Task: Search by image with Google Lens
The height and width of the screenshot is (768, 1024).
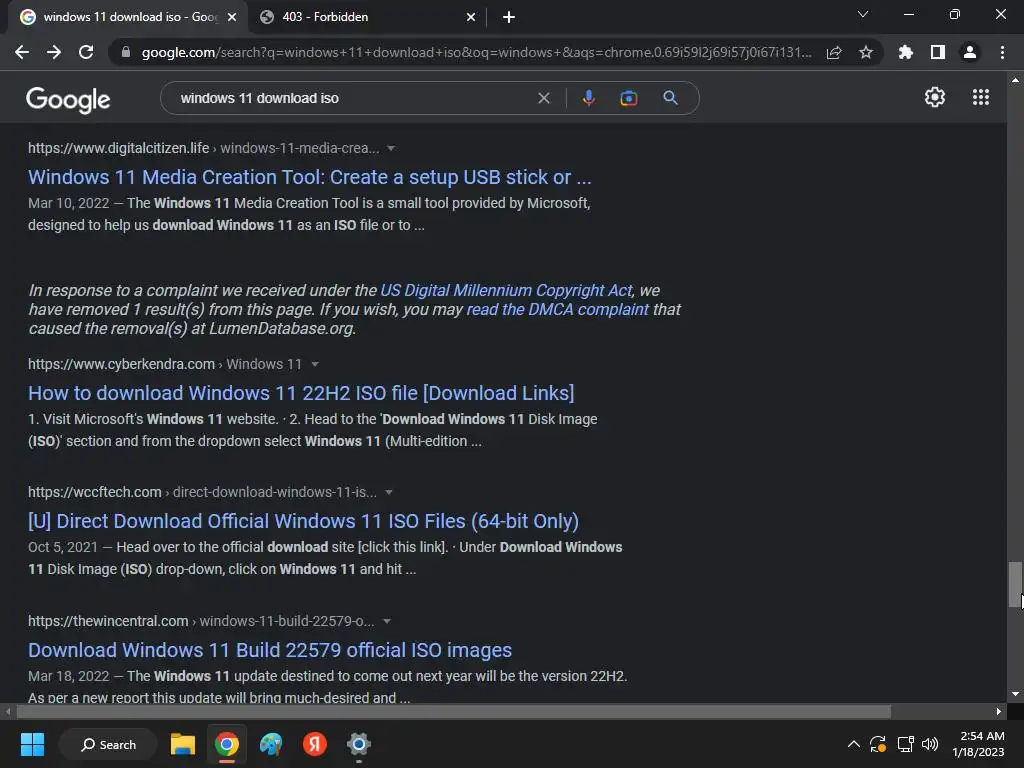Action: pos(629,99)
